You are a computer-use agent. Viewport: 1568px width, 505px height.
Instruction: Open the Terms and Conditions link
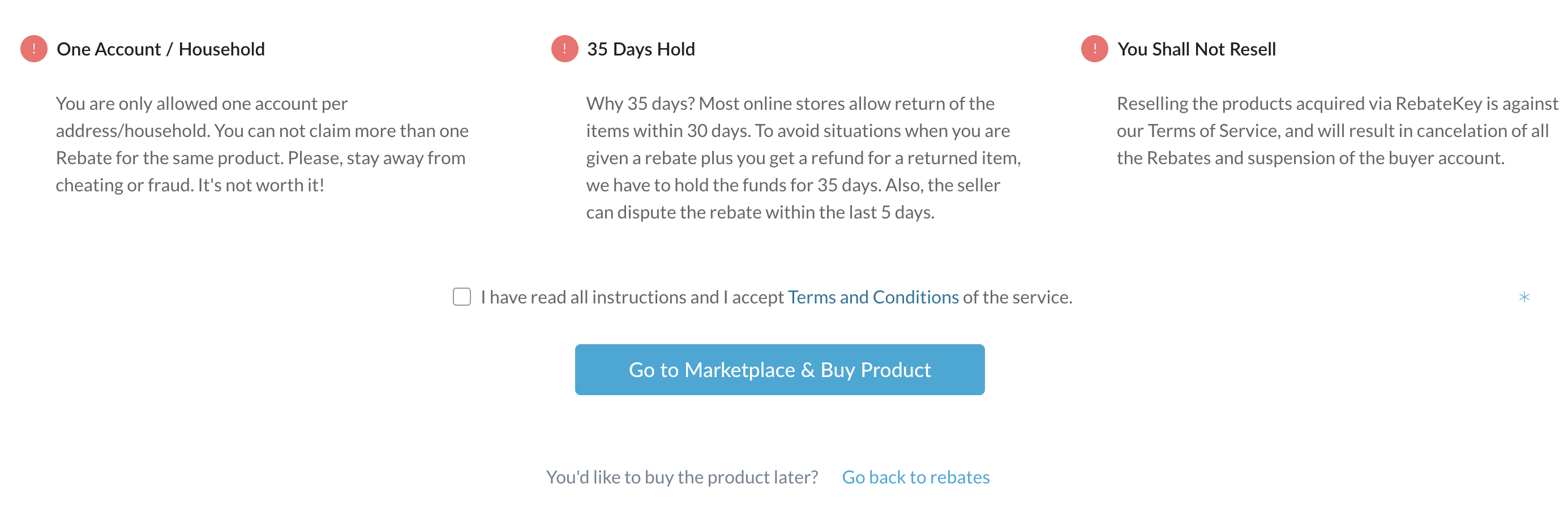click(873, 297)
